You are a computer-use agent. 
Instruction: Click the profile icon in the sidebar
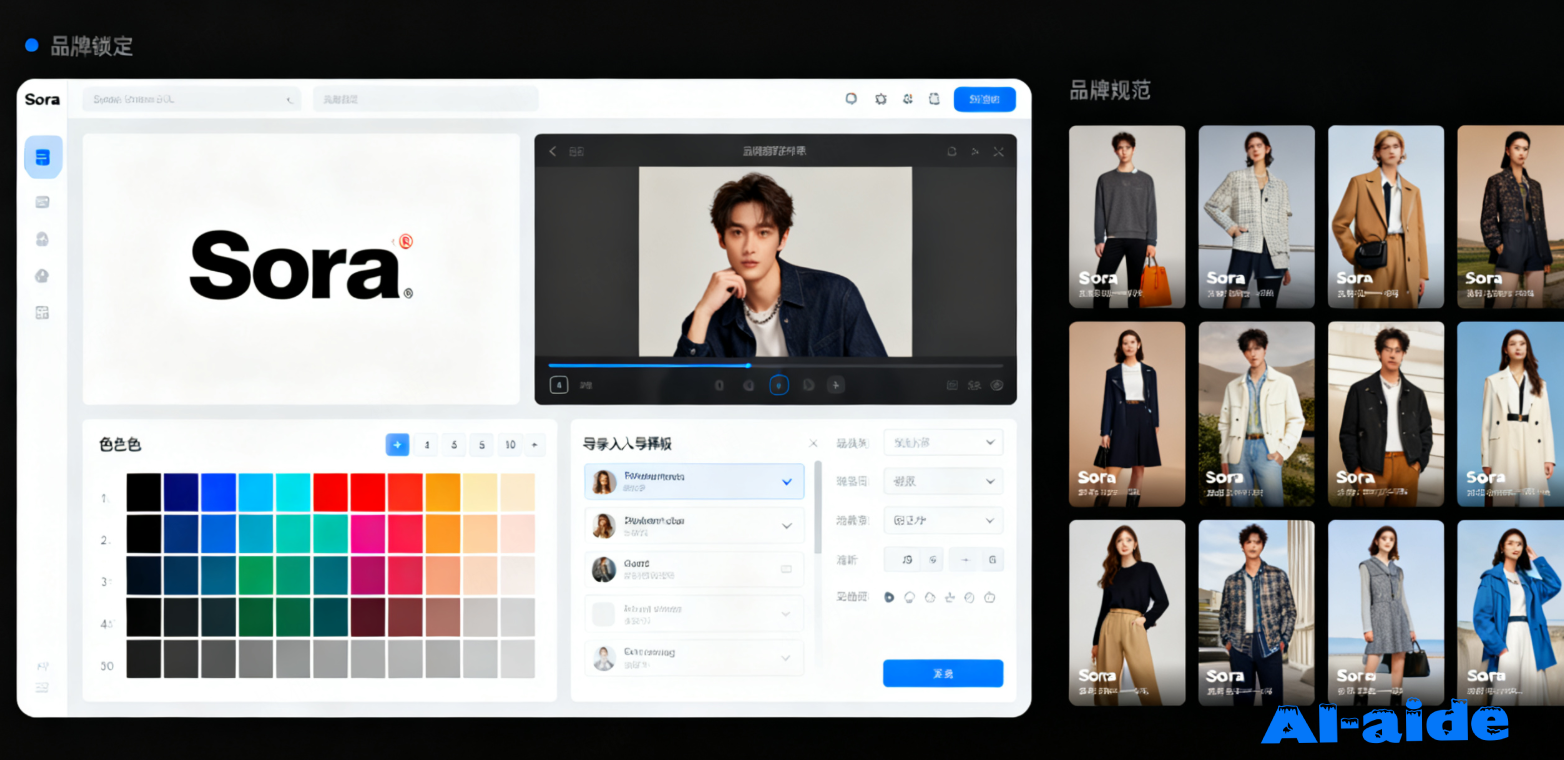42,238
